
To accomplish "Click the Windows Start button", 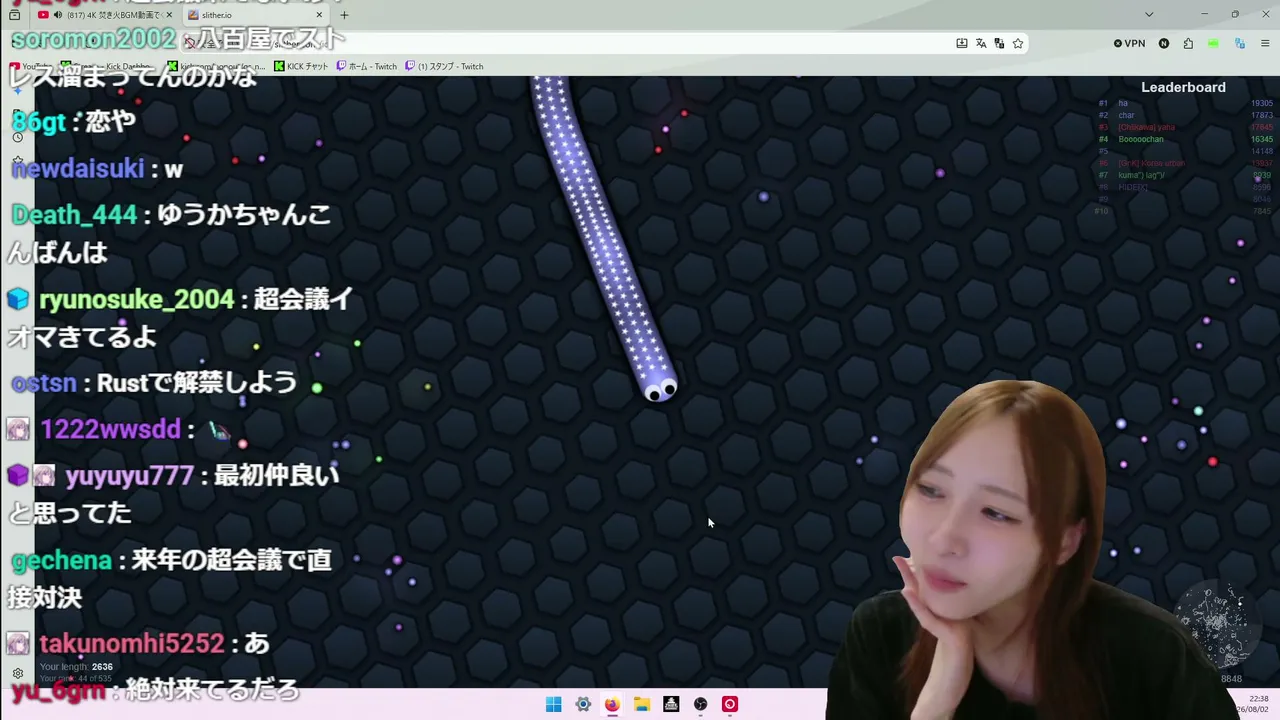I will [553, 704].
